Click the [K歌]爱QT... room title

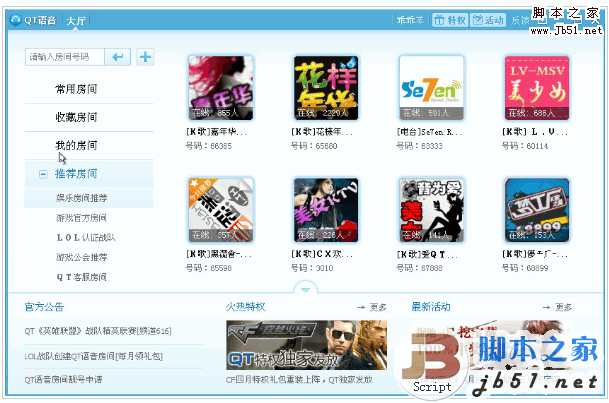[427, 255]
